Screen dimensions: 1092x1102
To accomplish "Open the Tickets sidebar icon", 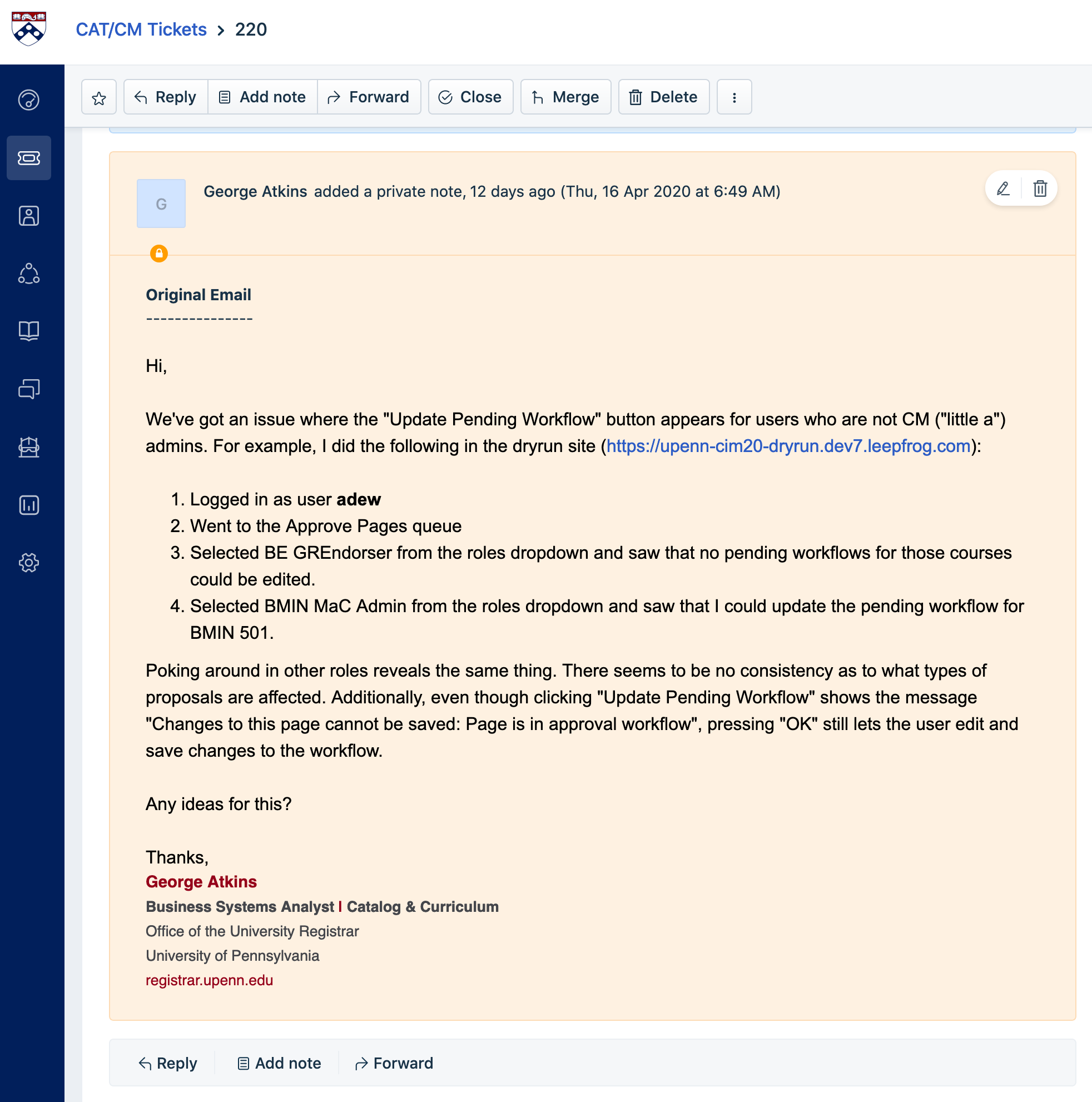I will 28,158.
